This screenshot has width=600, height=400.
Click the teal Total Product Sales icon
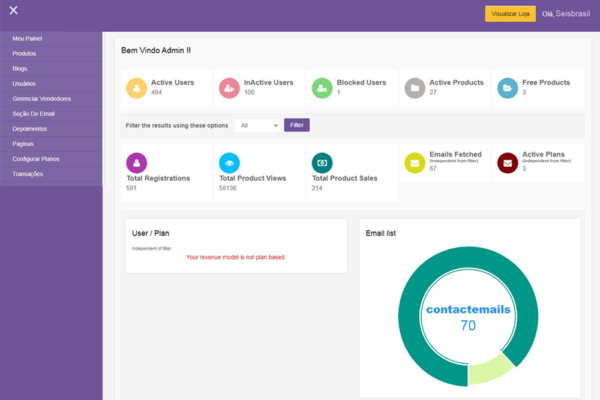pyautogui.click(x=321, y=162)
